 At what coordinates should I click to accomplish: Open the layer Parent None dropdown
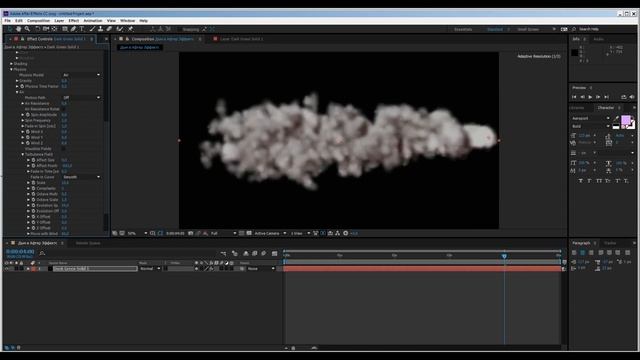click(x=261, y=269)
